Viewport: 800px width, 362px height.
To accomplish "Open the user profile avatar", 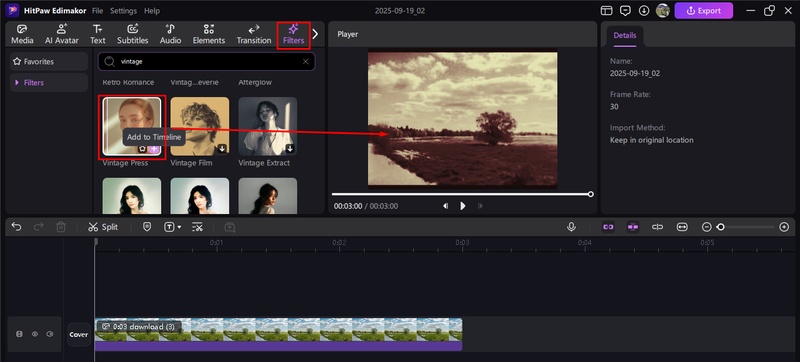I will click(662, 11).
